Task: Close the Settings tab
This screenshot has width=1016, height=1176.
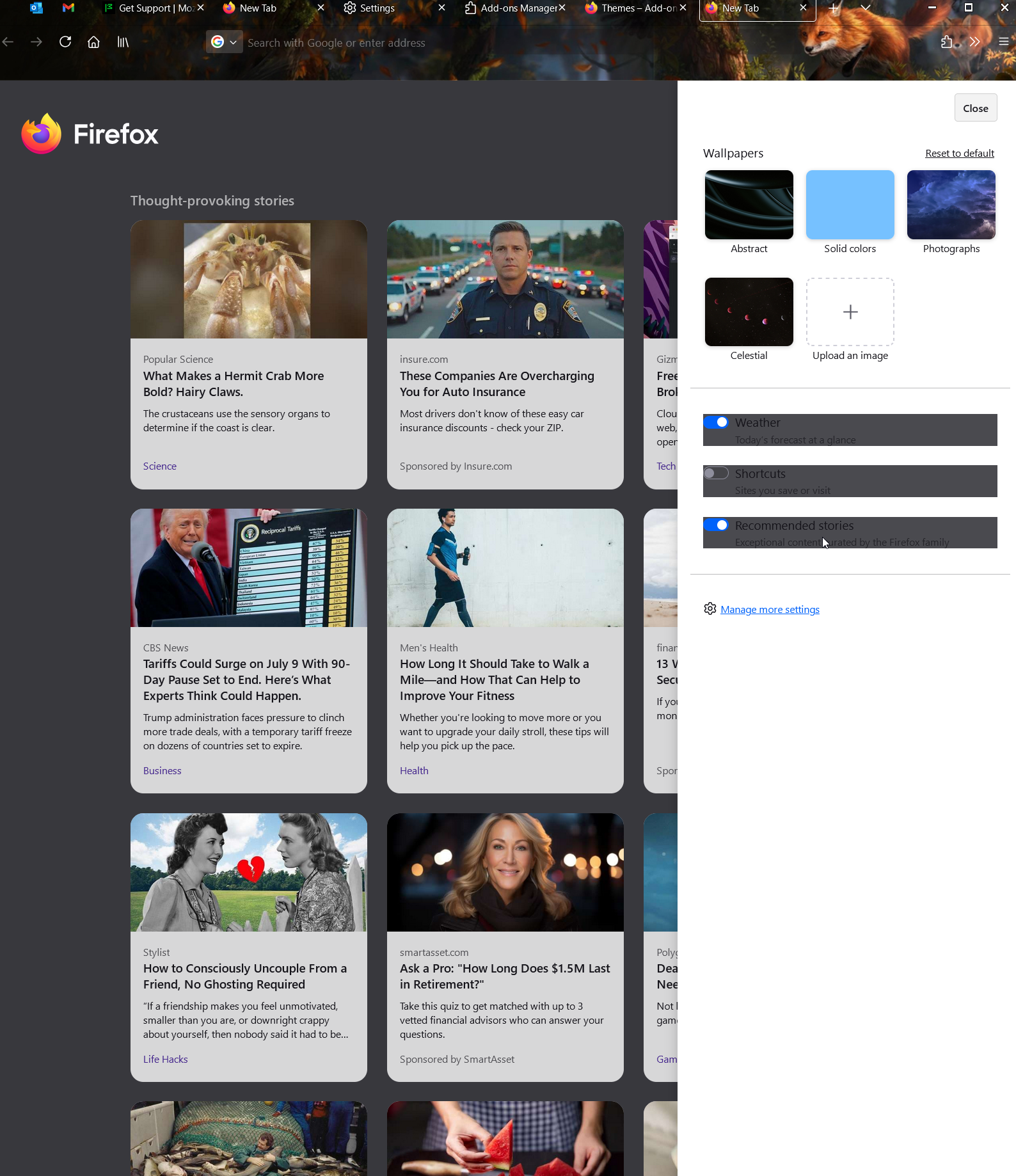Action: tap(441, 8)
